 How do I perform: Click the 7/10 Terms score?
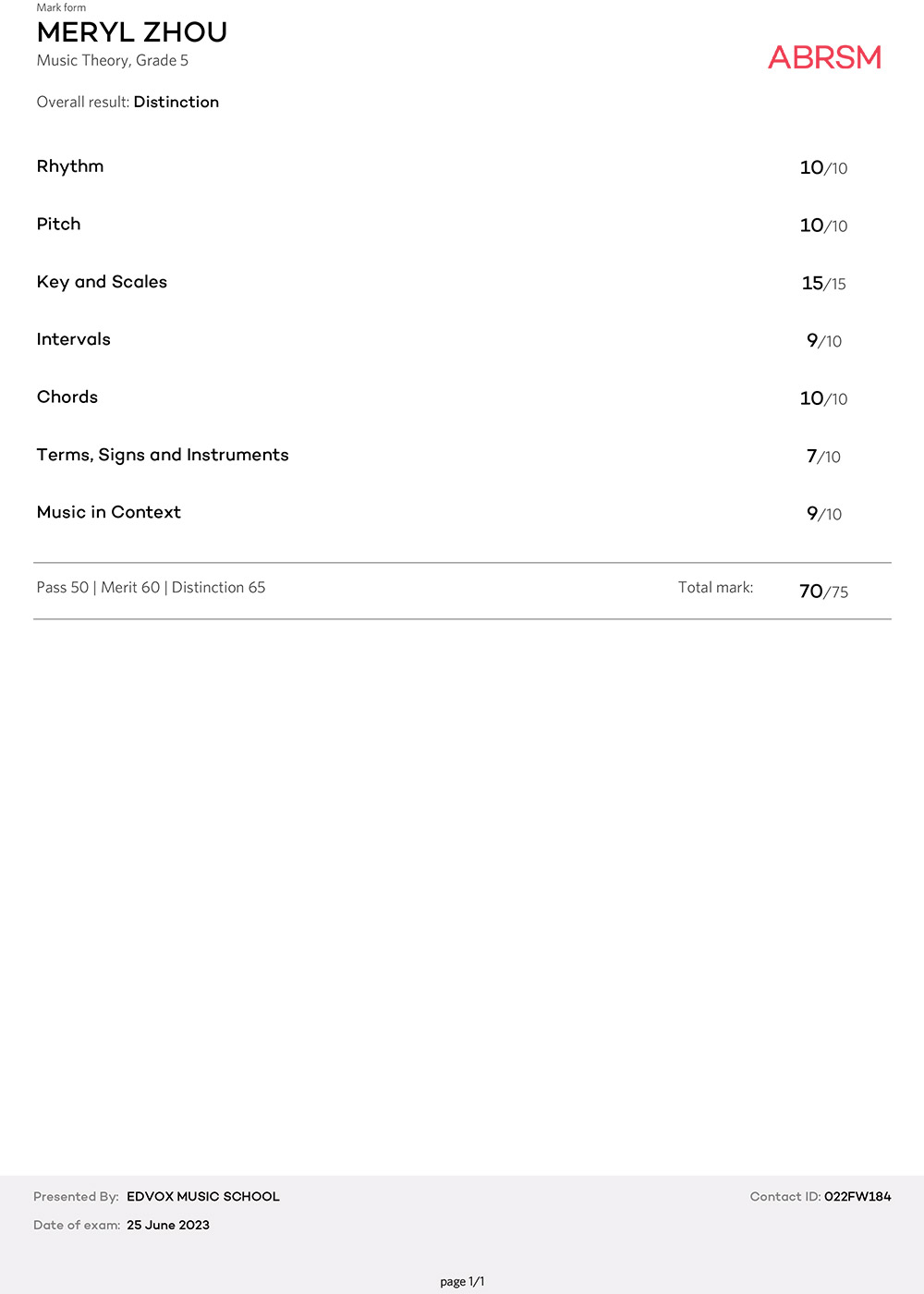(823, 457)
